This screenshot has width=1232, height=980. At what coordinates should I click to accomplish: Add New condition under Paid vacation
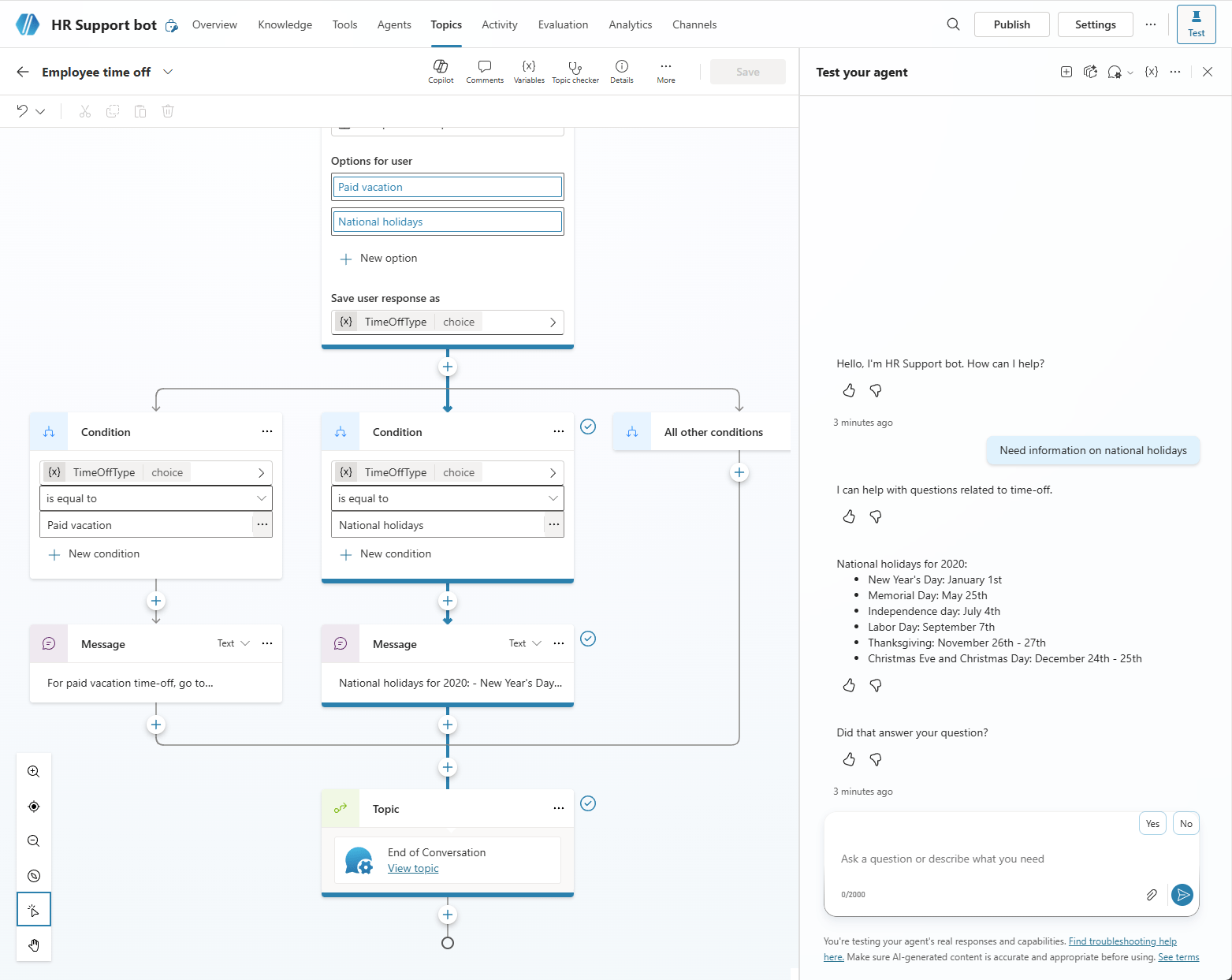click(94, 553)
